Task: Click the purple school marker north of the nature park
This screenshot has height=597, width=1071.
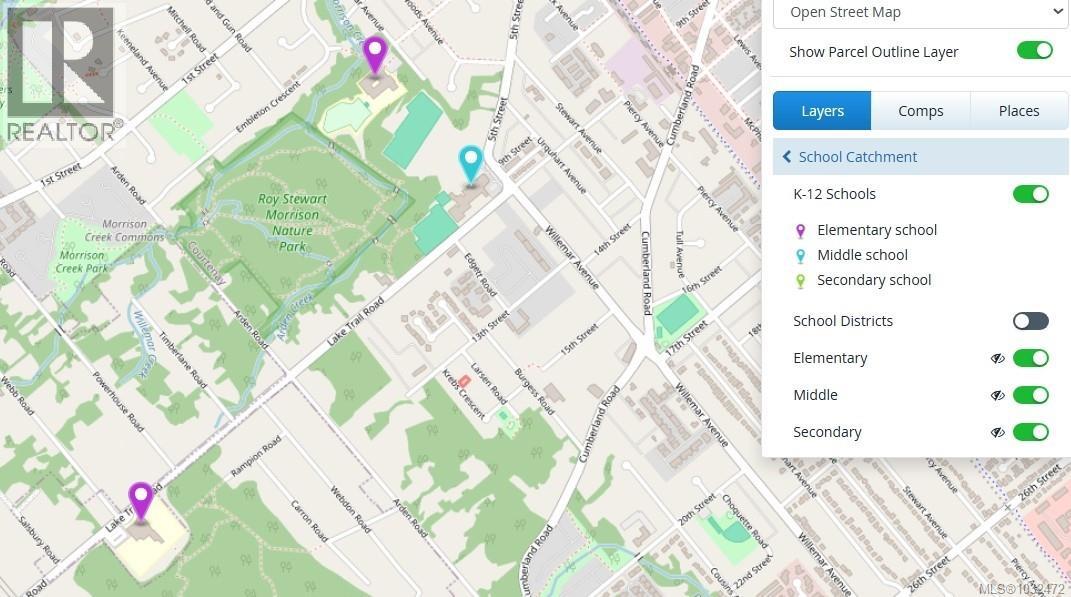Action: point(375,53)
